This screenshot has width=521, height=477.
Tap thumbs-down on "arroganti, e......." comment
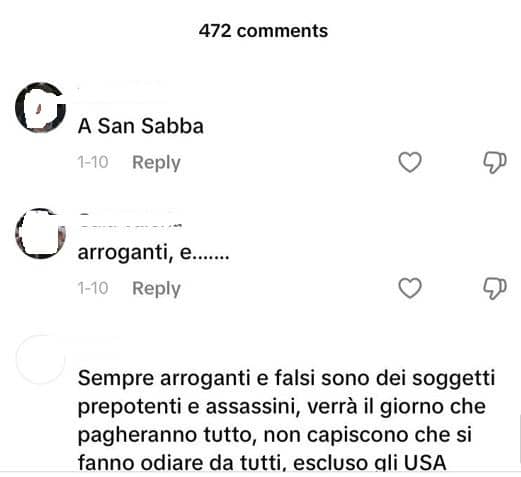(495, 288)
